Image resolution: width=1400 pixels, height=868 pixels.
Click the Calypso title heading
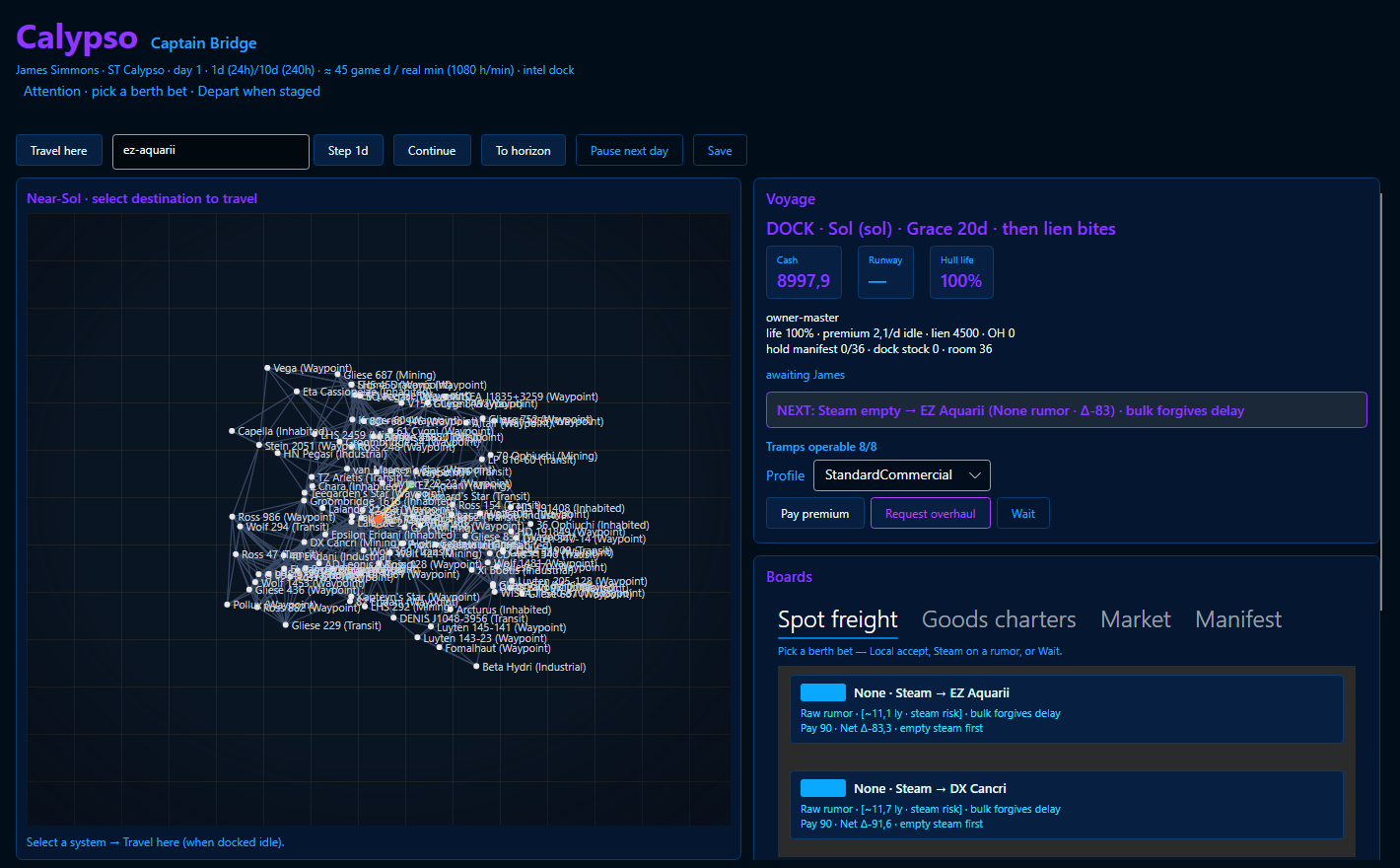(x=77, y=37)
